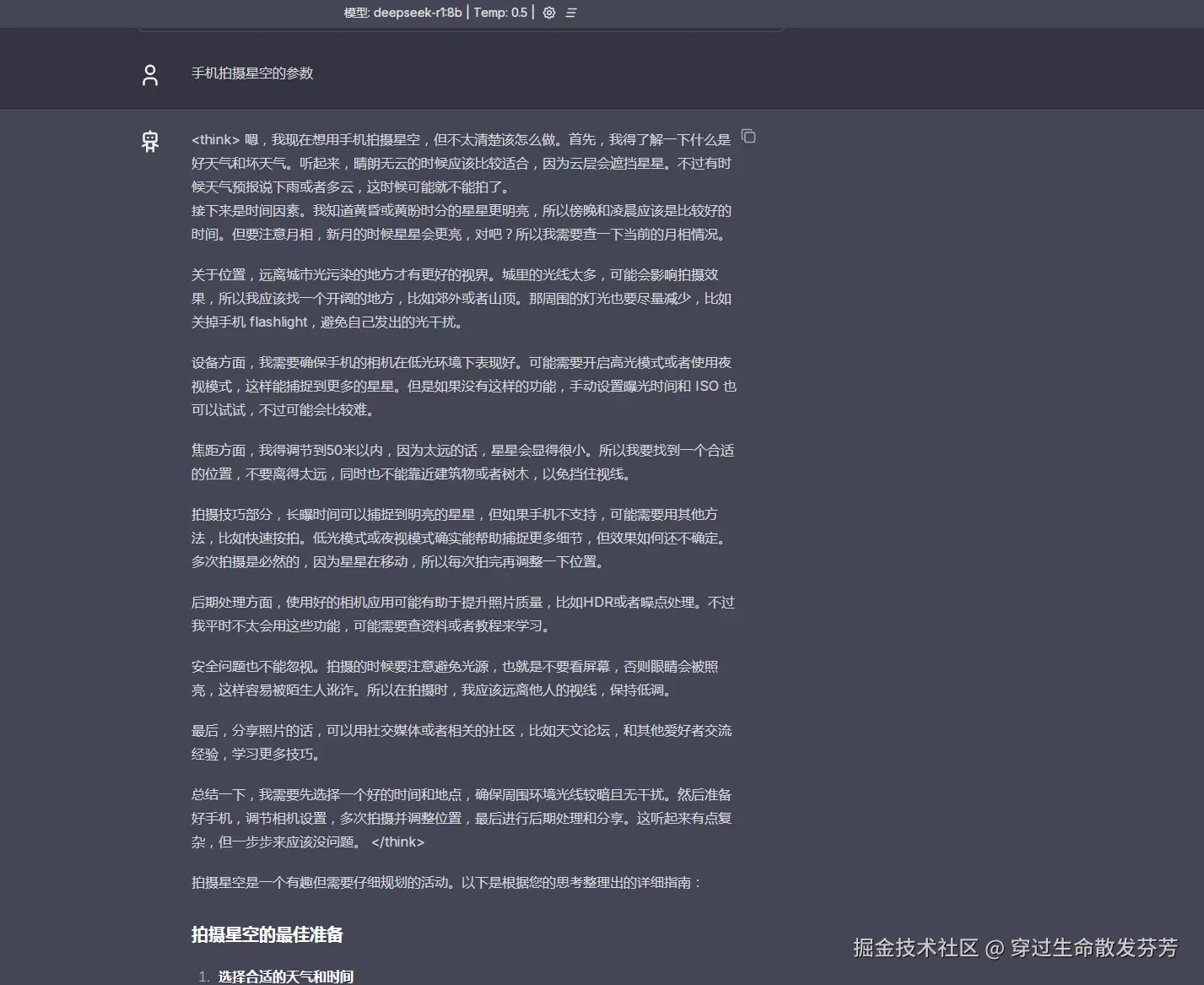Click the user profile avatar

click(x=149, y=74)
